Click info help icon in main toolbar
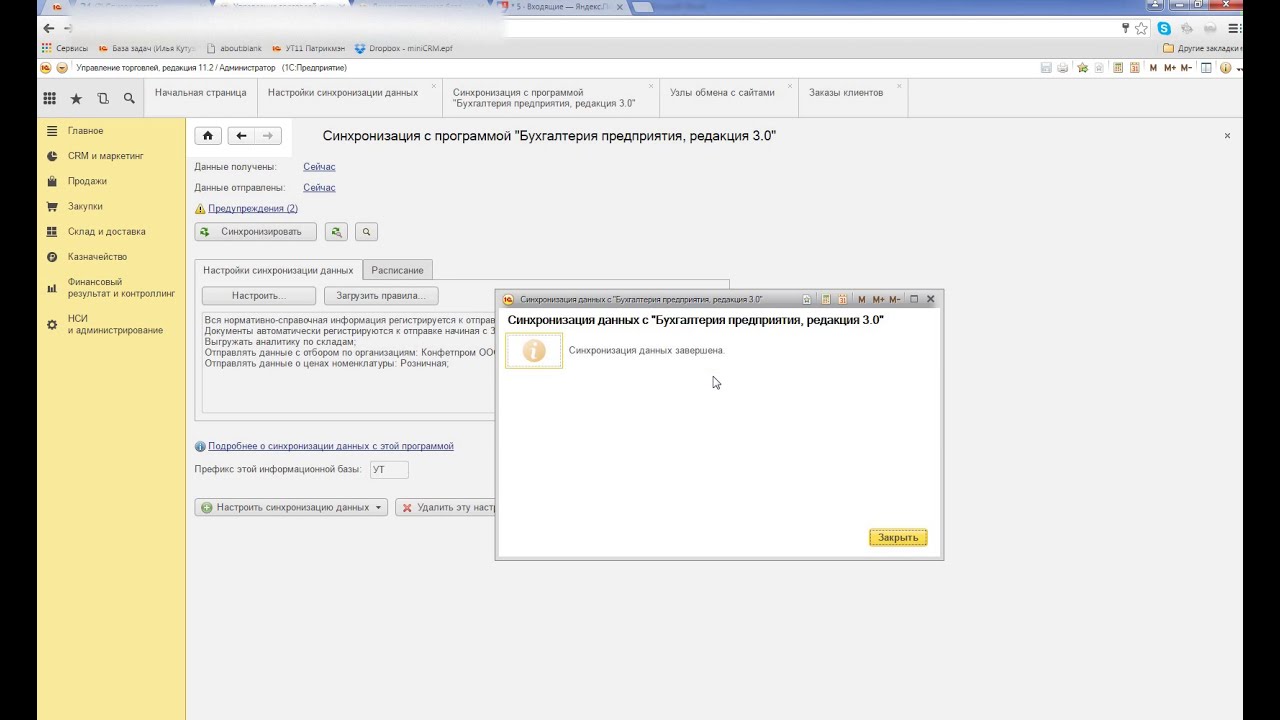 point(1226,68)
